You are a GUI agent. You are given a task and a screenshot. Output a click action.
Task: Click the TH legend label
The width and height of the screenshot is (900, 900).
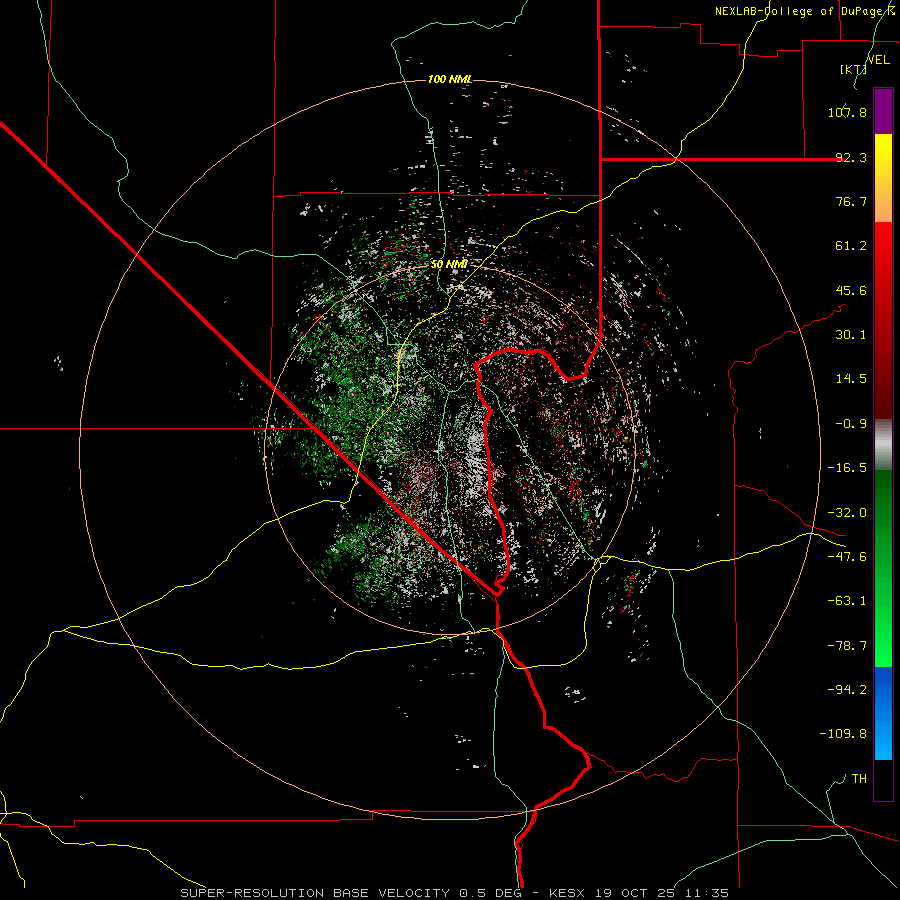[x=859, y=779]
